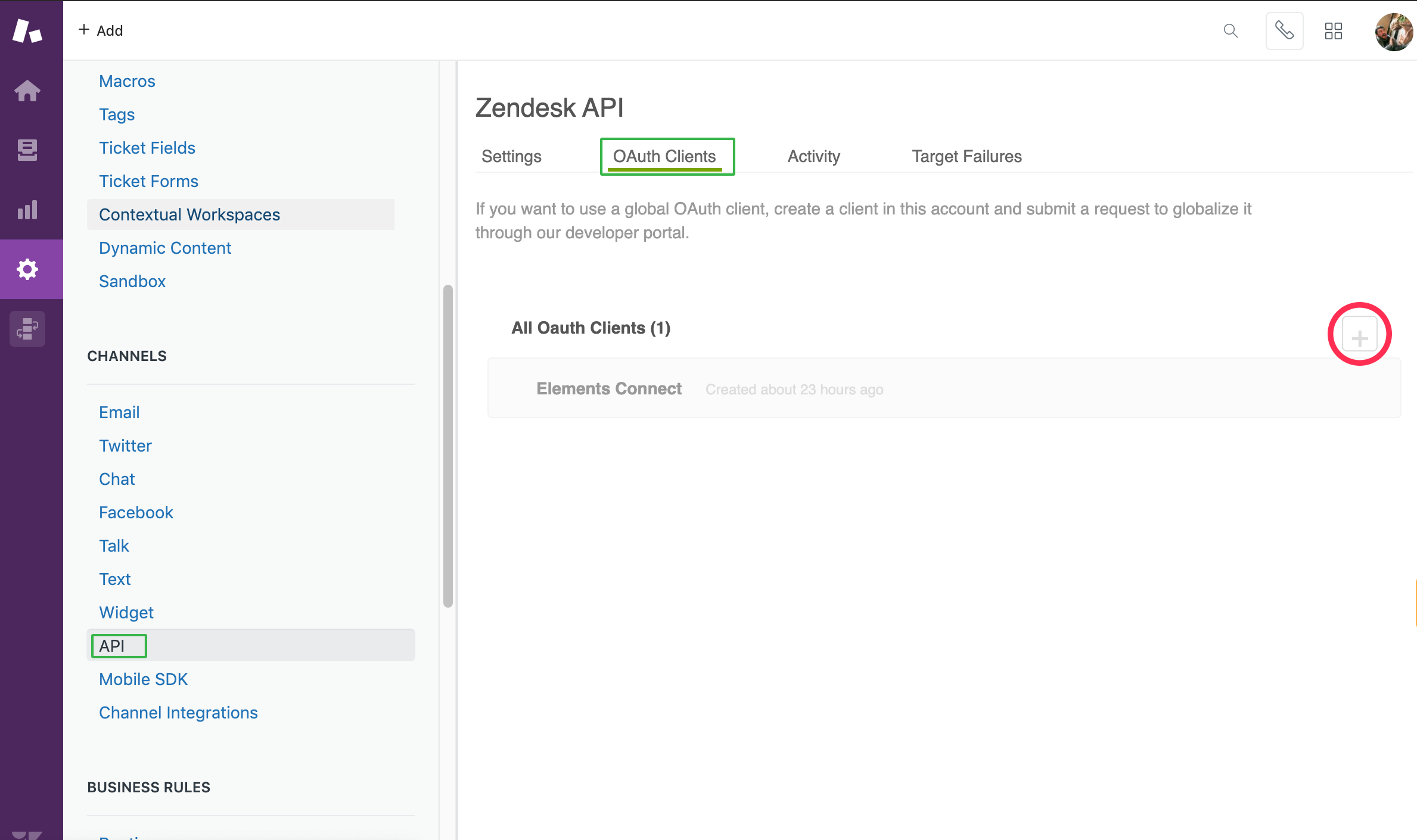Click the Zendesk logo icon

pyautogui.click(x=27, y=30)
